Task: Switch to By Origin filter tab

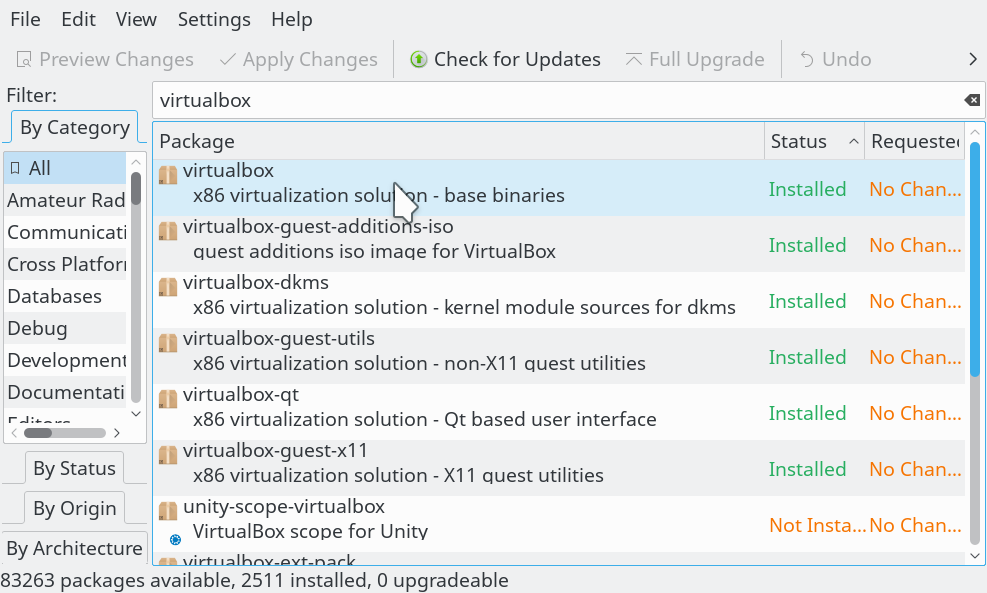Action: point(74,508)
